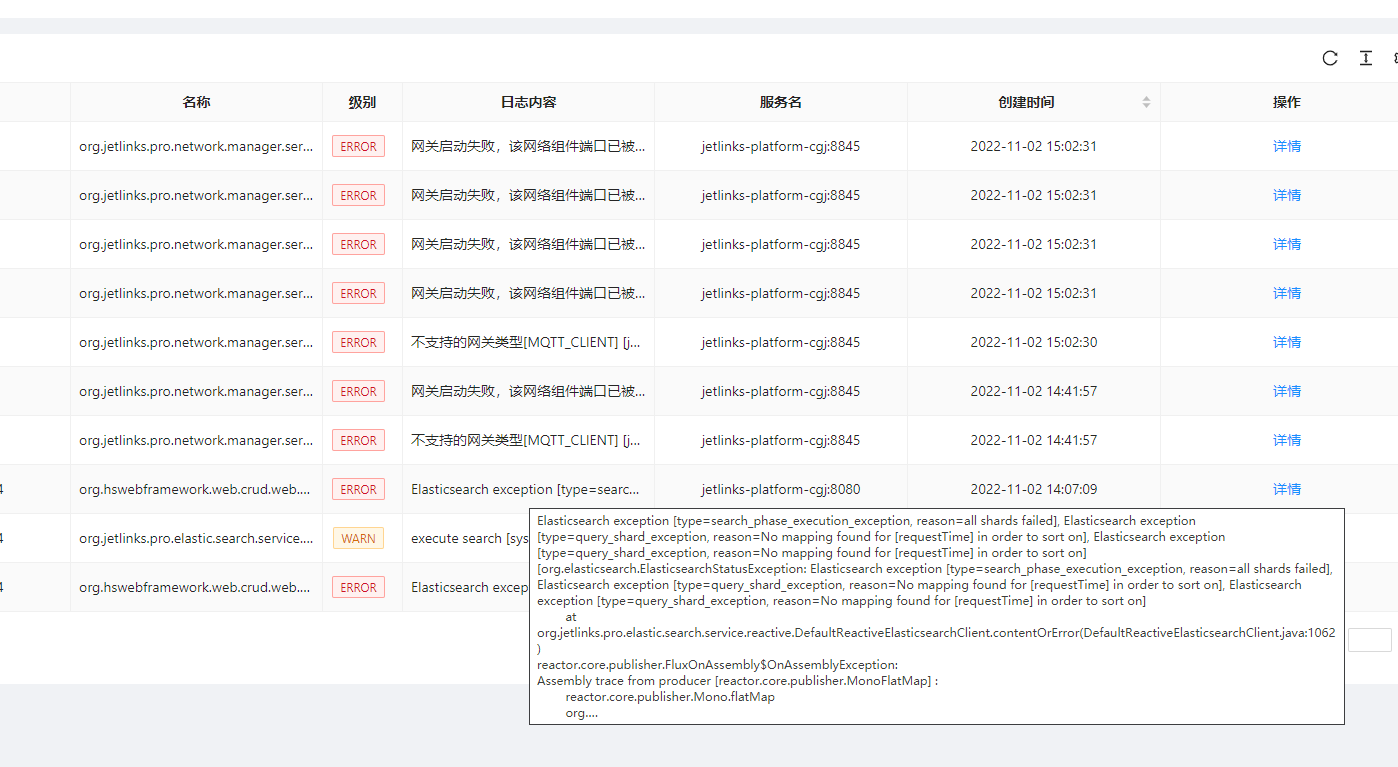Click the ERROR tag on the first row

358,146
